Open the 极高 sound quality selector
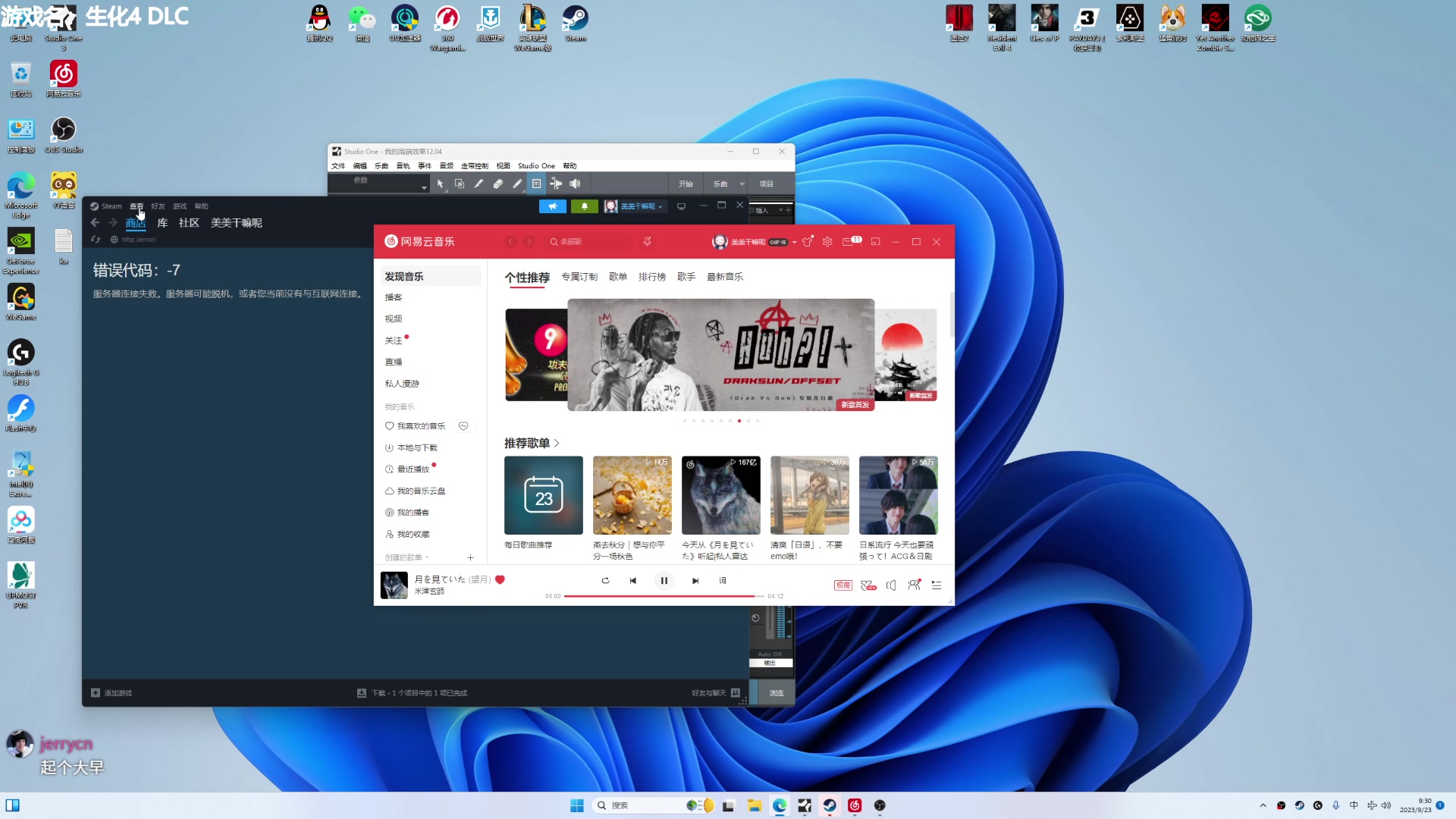This screenshot has width=1456, height=819. (843, 585)
